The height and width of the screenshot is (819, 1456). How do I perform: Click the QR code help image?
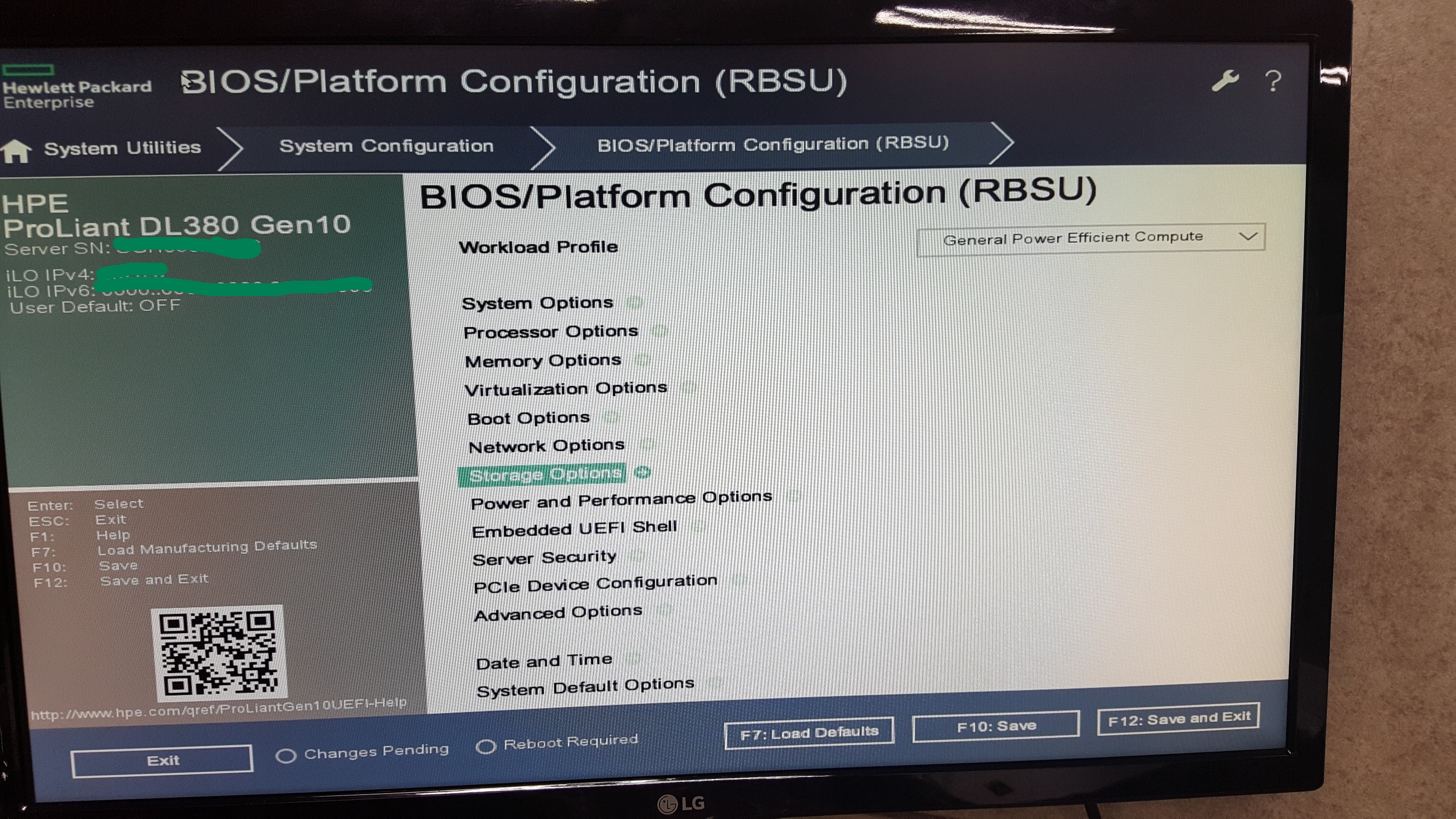219,653
